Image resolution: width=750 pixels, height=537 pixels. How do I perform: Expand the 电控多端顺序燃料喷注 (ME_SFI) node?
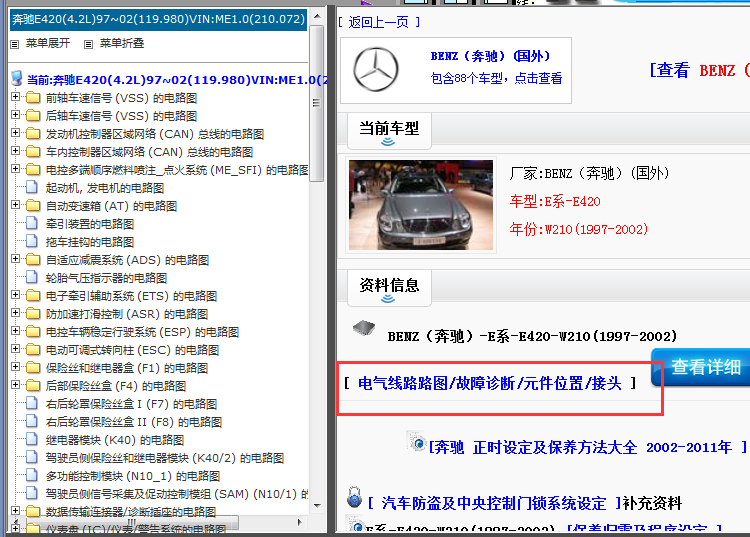[15, 169]
